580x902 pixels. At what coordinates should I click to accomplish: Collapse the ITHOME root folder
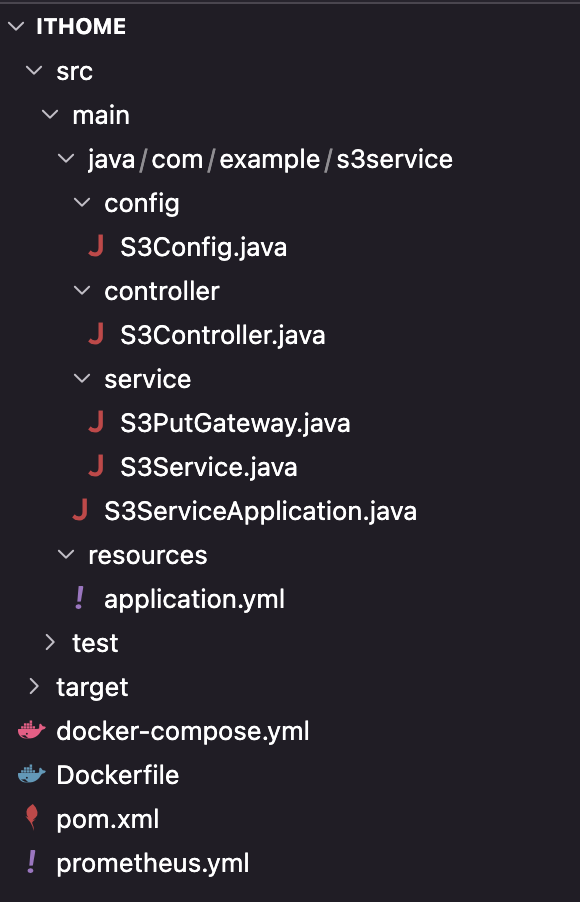tap(16, 26)
